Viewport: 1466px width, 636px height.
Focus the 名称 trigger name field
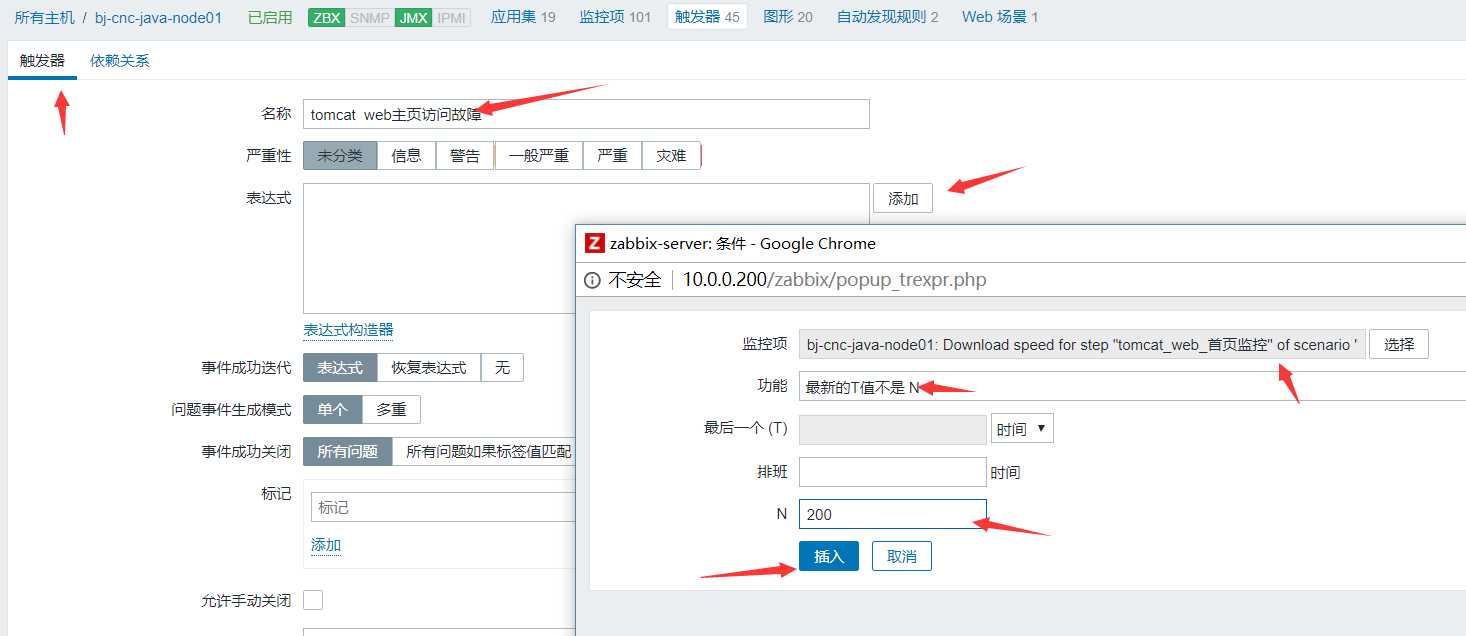pos(586,114)
